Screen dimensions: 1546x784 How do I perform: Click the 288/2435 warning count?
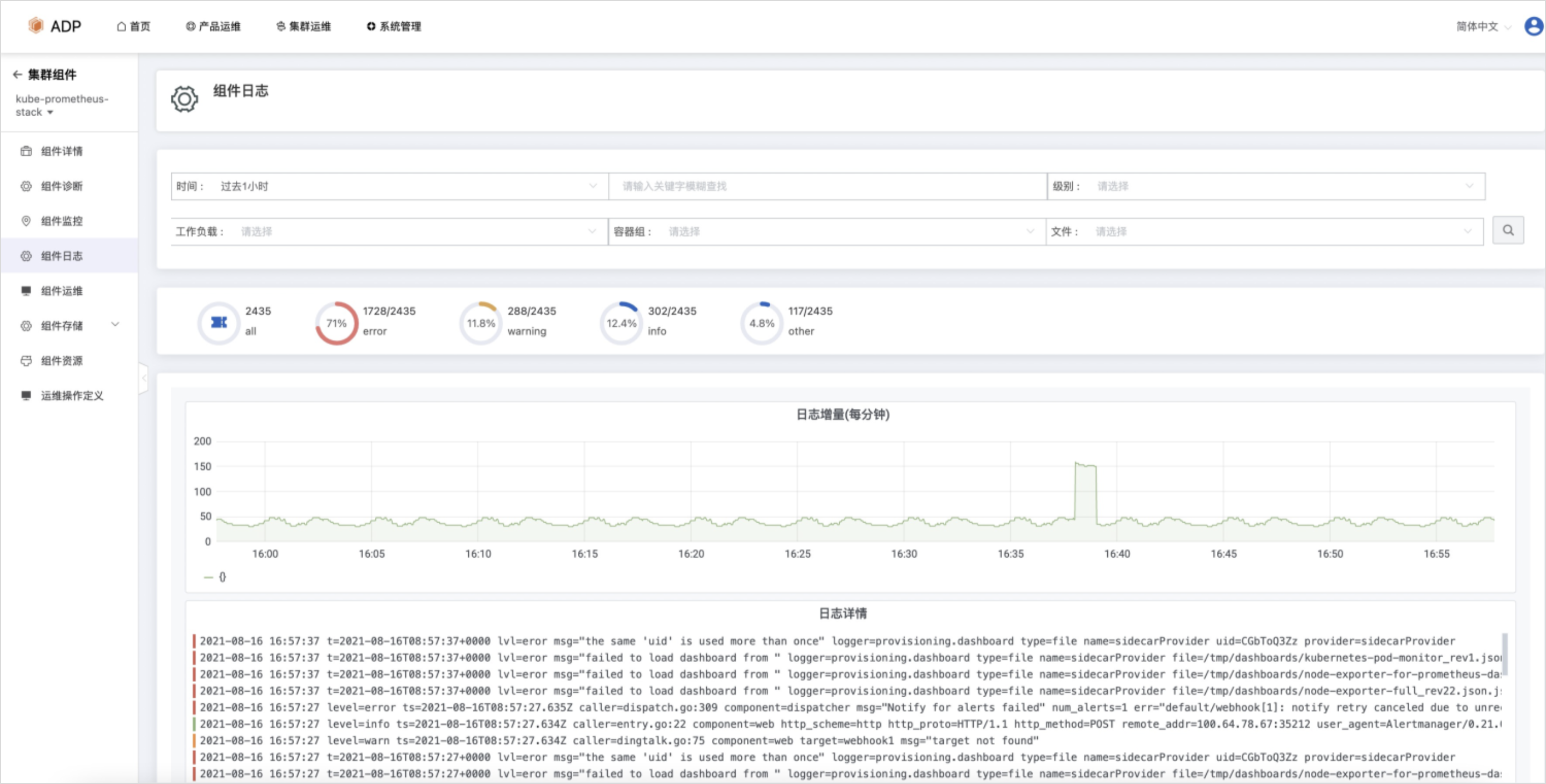(x=532, y=311)
